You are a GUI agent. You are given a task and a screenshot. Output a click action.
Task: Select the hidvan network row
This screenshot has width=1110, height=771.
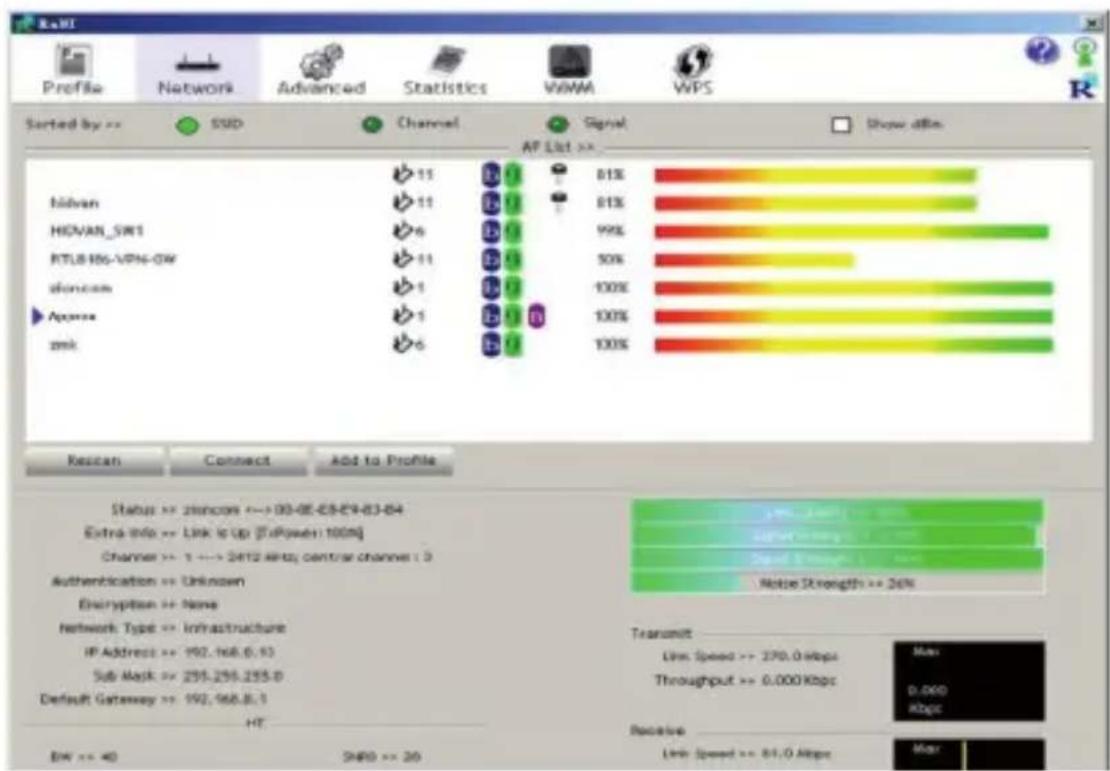point(556,203)
